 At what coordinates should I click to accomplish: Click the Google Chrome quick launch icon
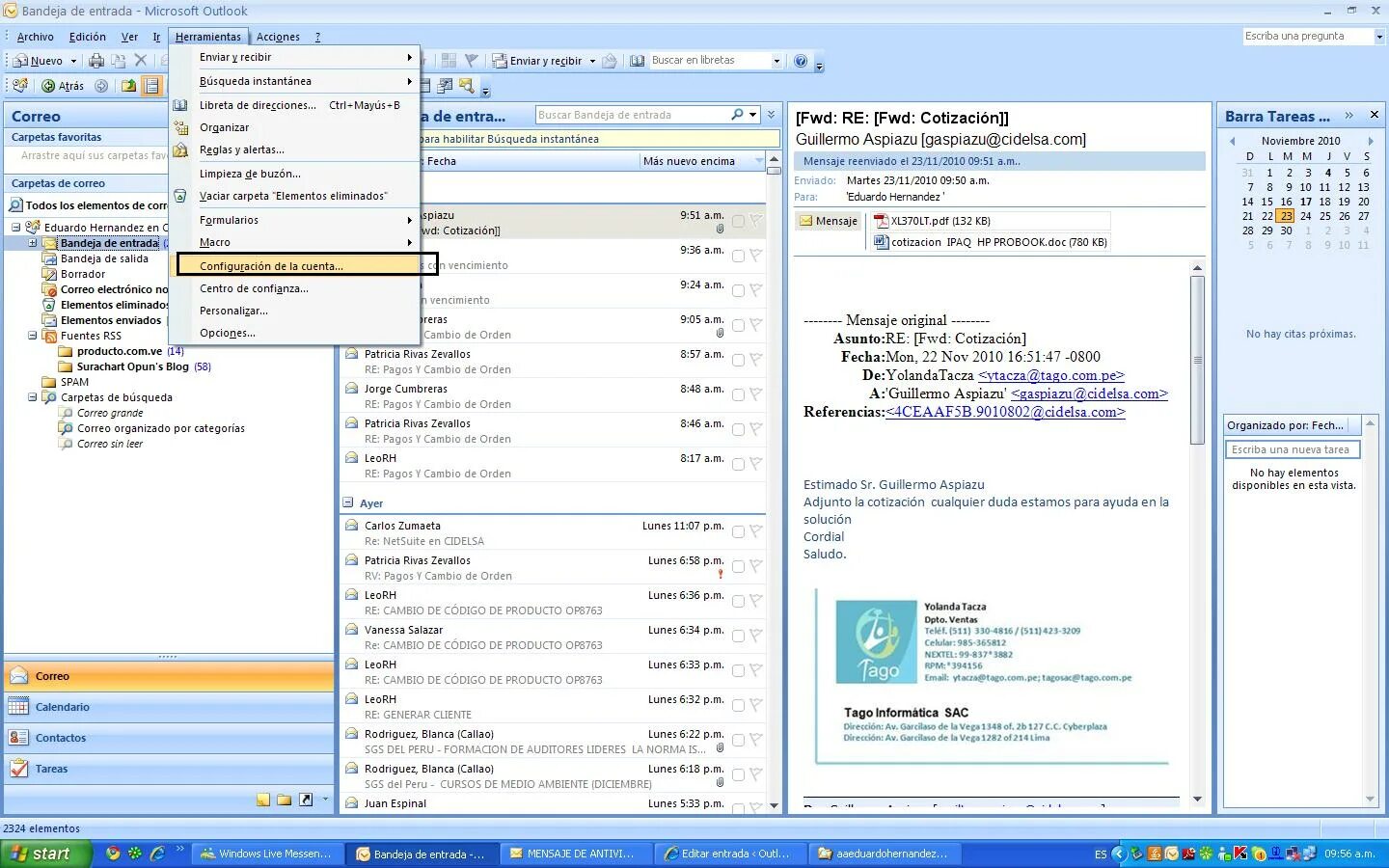[x=113, y=854]
